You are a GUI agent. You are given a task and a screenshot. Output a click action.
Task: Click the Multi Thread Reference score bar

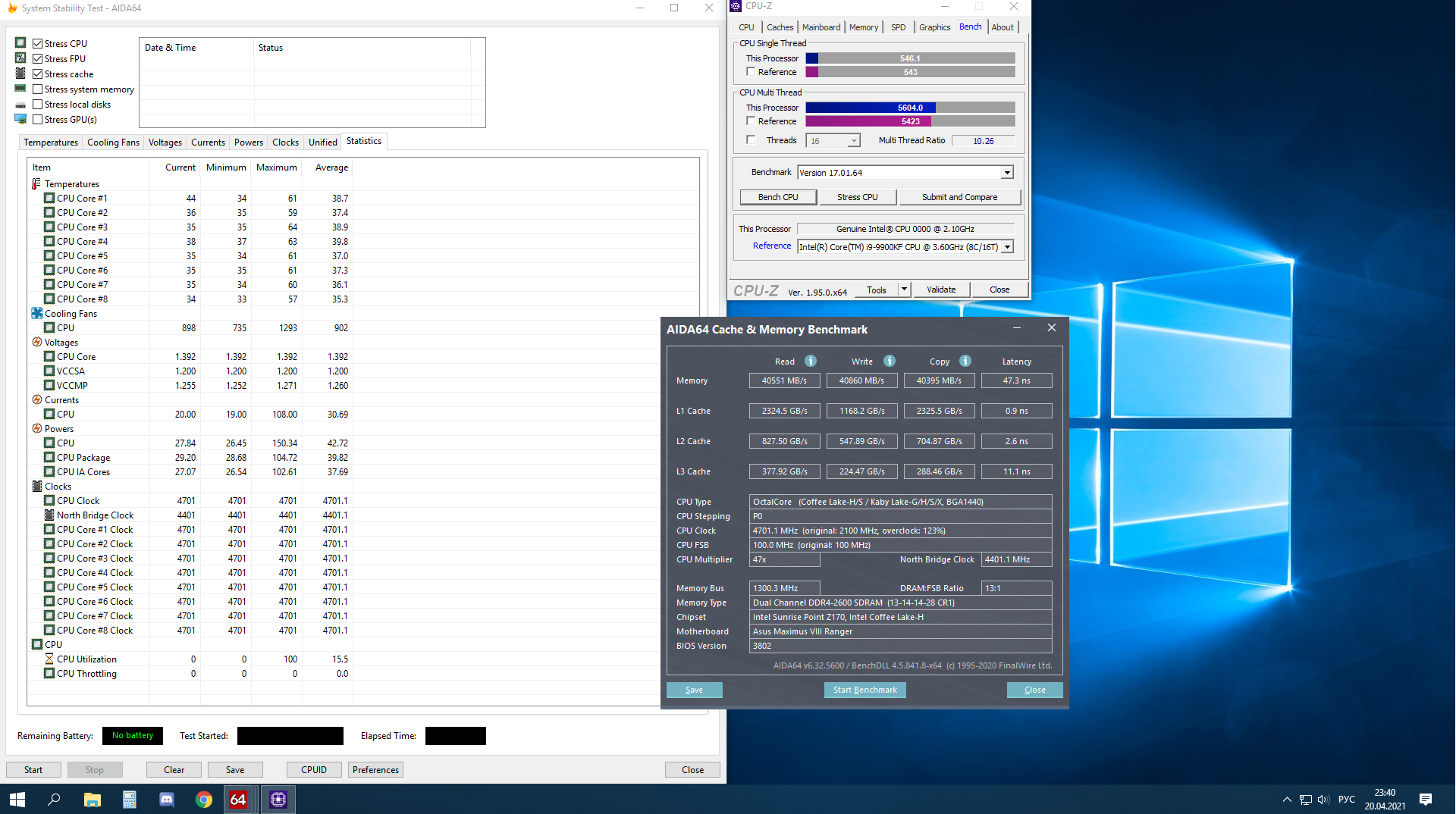[910, 121]
